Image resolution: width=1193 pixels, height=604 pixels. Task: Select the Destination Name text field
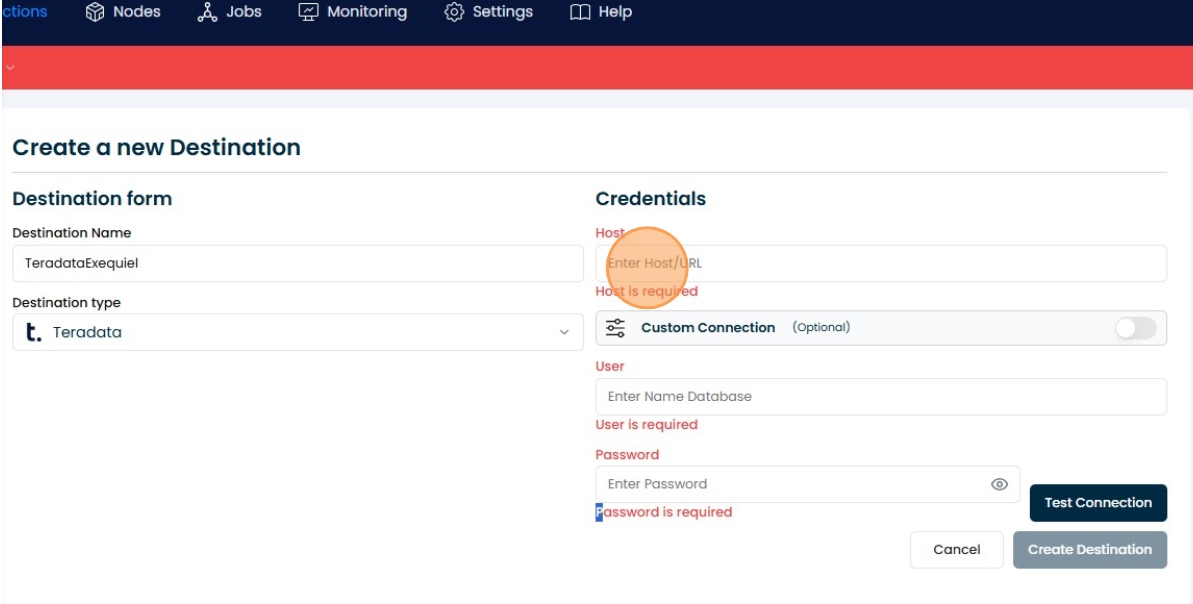click(297, 264)
